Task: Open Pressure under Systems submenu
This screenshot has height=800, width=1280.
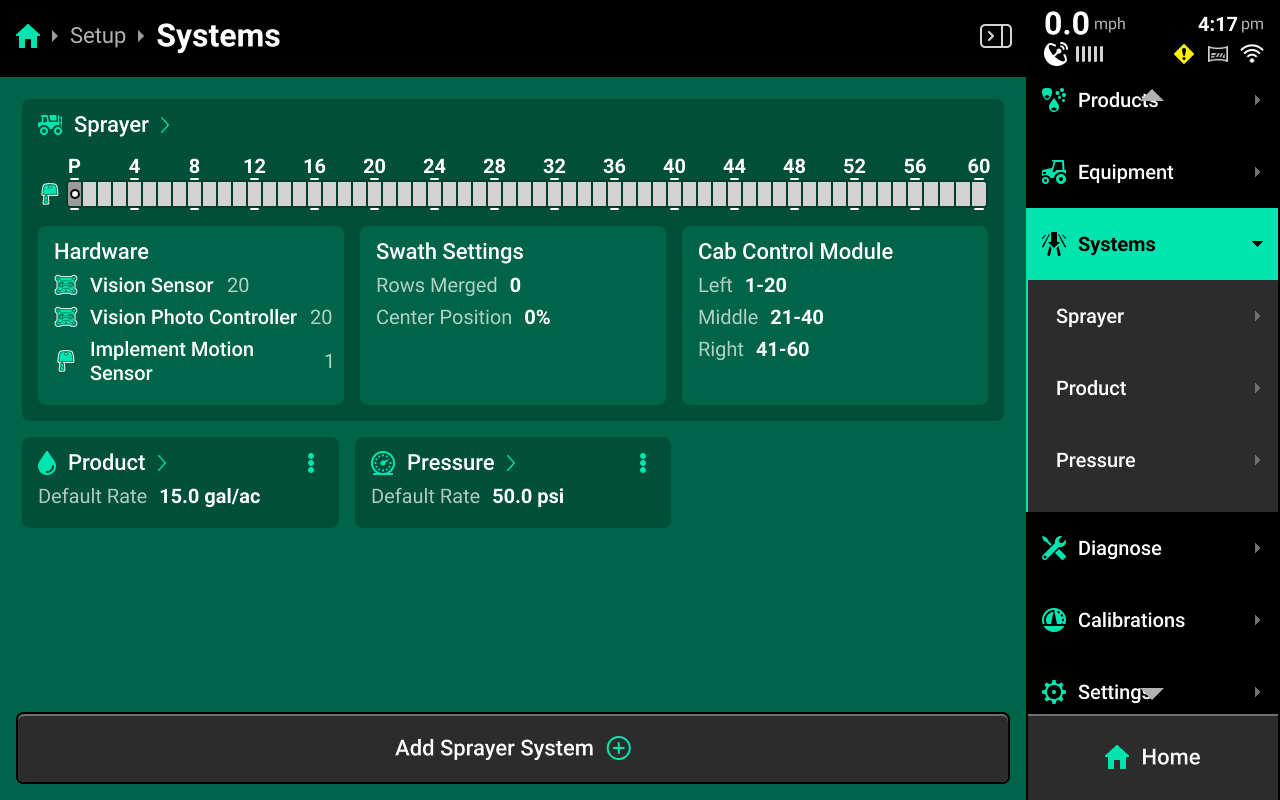Action: [x=1153, y=460]
